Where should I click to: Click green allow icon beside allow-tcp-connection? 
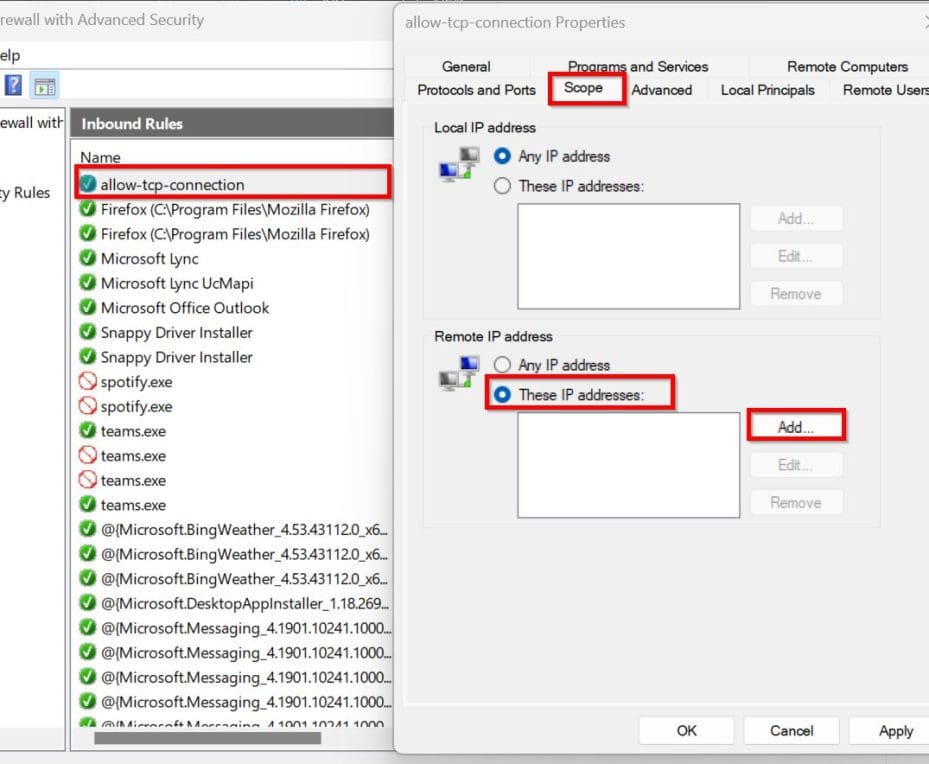[87, 184]
